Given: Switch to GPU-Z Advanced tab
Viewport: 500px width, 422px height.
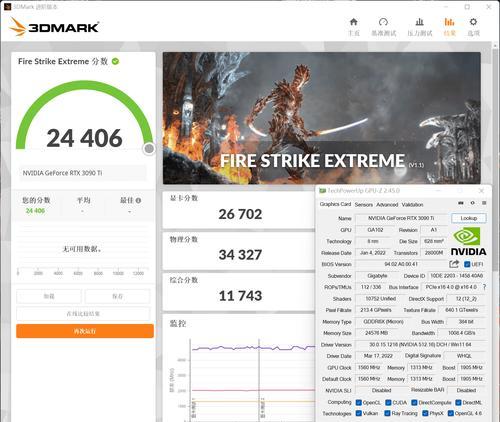Looking at the screenshot, I should 387,205.
